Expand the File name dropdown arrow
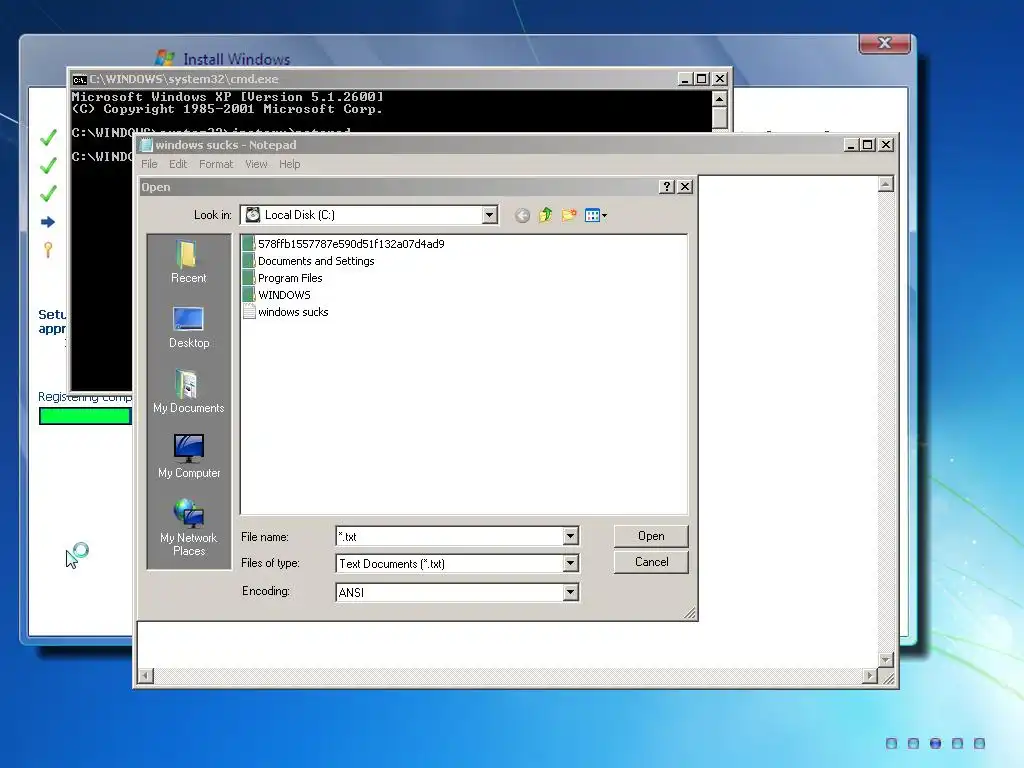 coord(570,536)
